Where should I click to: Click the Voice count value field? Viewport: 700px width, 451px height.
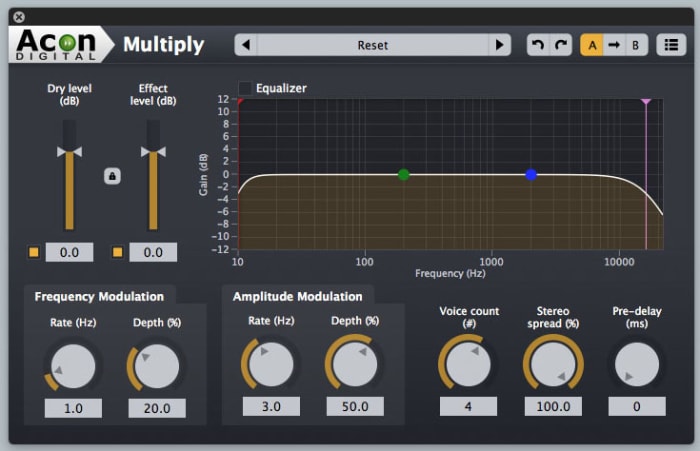coord(467,406)
